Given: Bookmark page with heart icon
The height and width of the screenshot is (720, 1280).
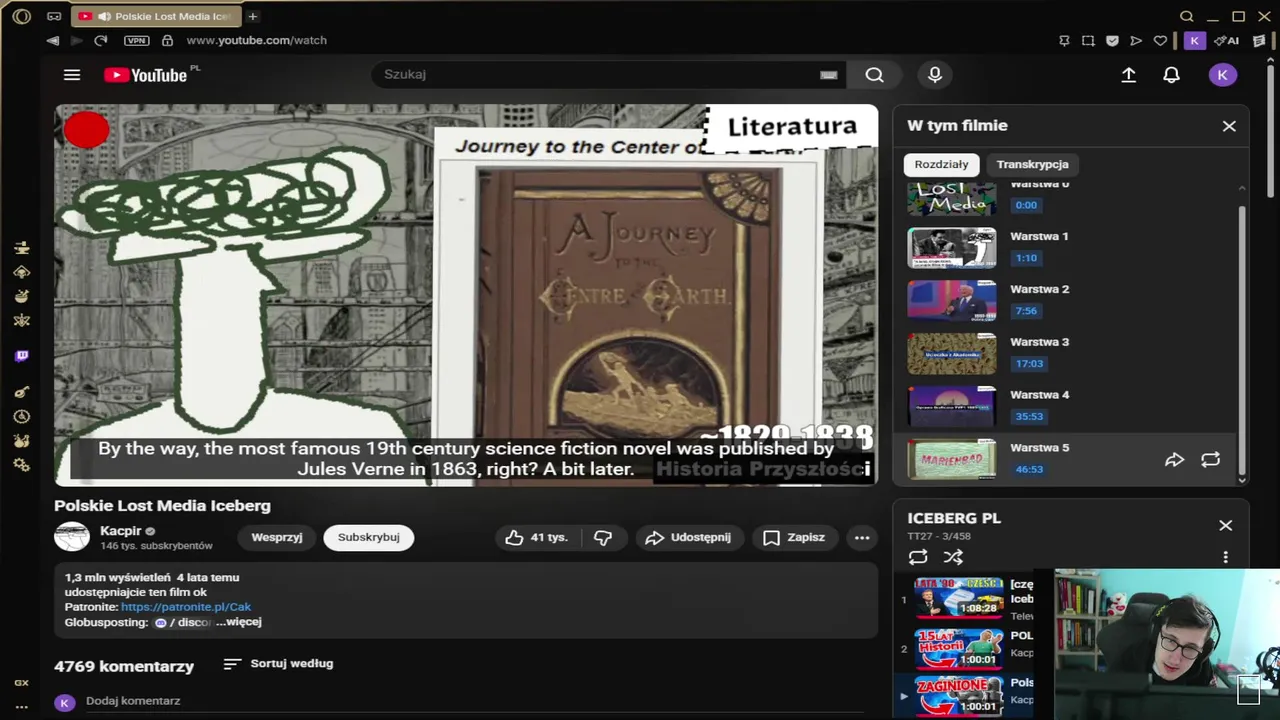Looking at the screenshot, I should (1160, 41).
